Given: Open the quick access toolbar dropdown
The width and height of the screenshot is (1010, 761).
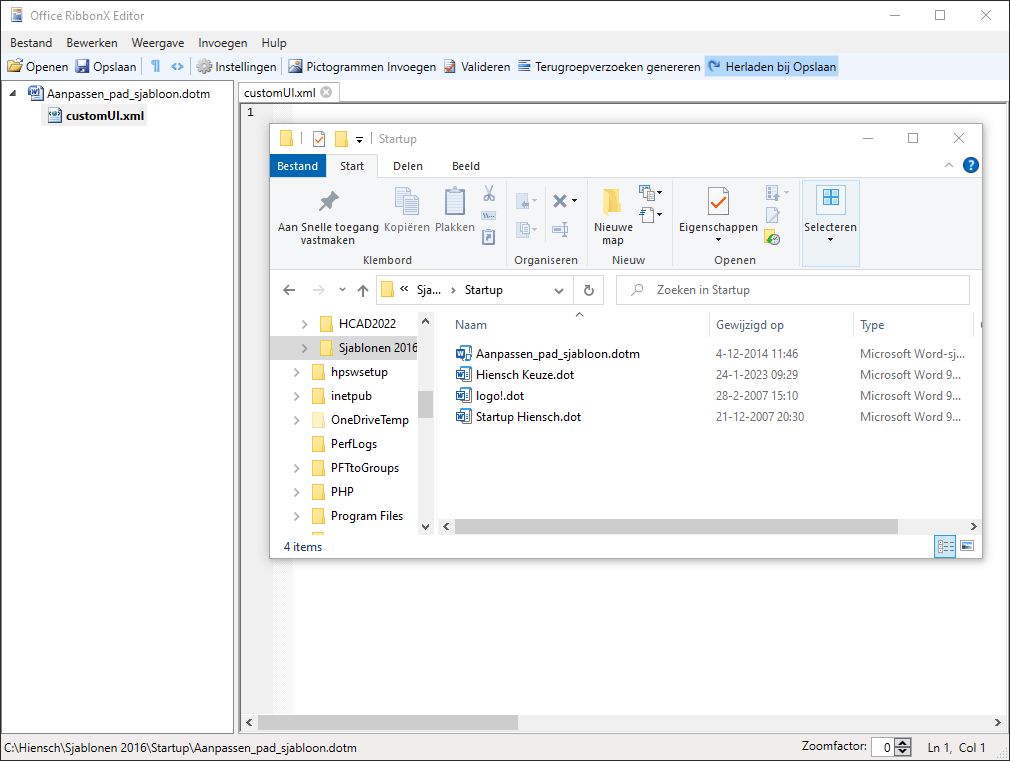Looking at the screenshot, I should [359, 139].
